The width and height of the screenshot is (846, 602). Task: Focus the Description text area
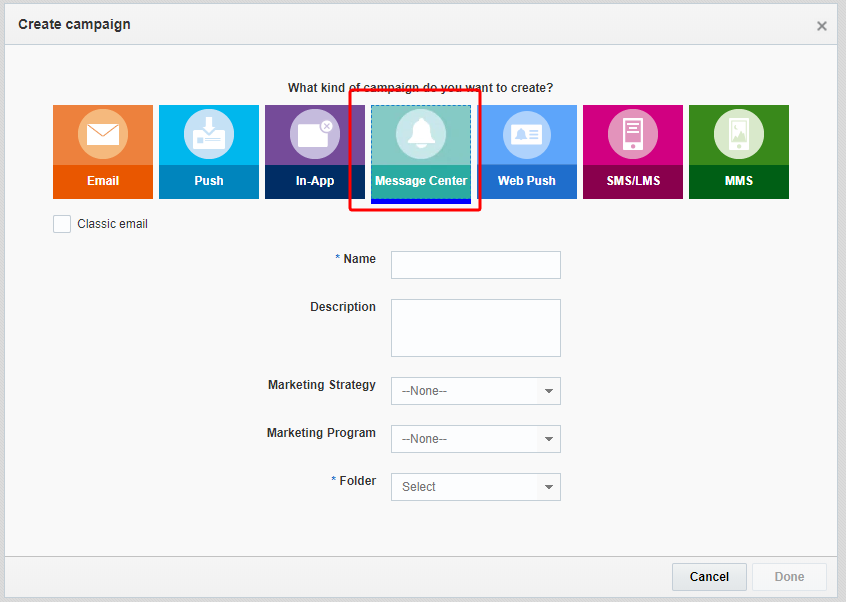coord(476,328)
